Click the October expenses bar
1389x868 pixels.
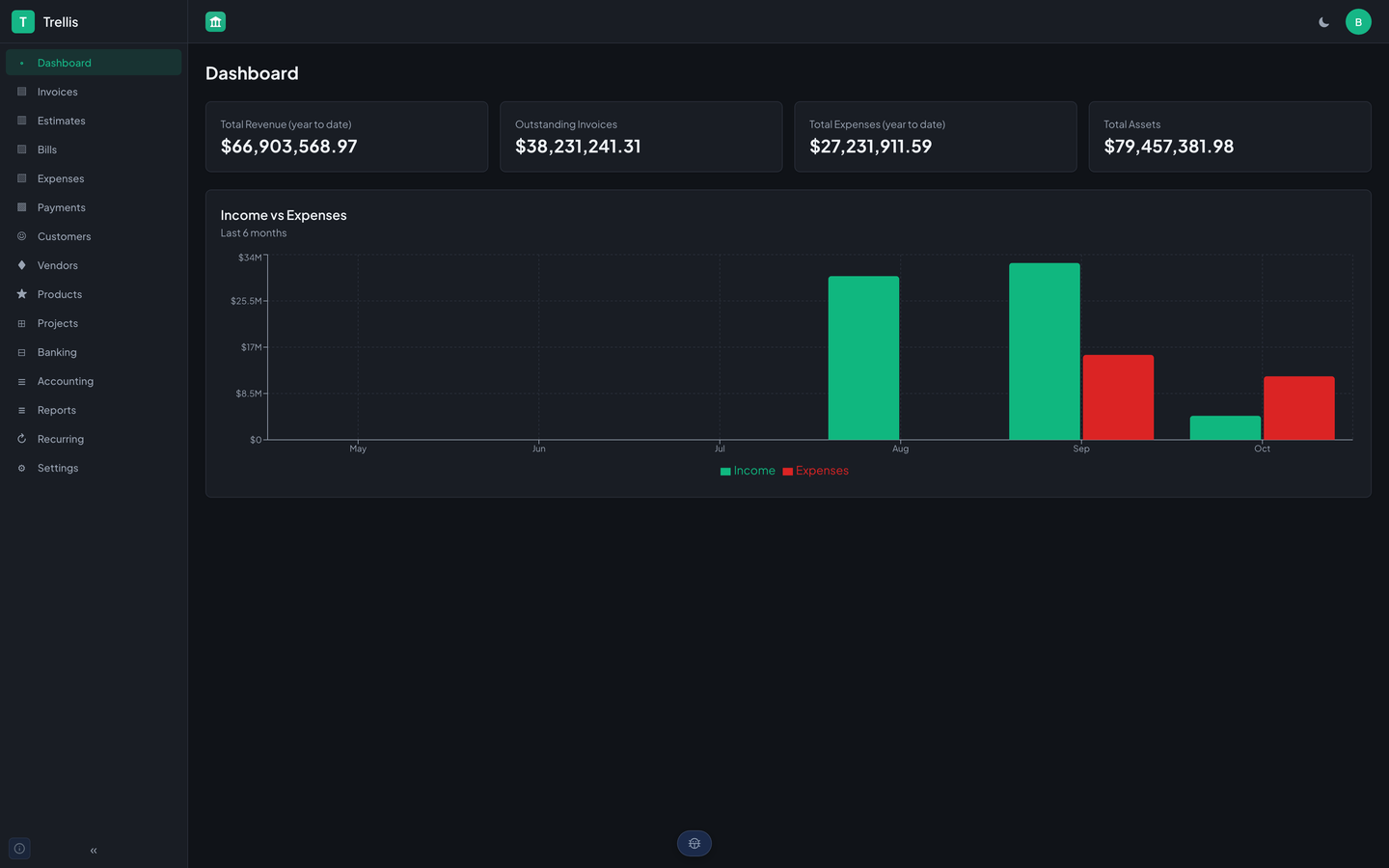click(1299, 408)
